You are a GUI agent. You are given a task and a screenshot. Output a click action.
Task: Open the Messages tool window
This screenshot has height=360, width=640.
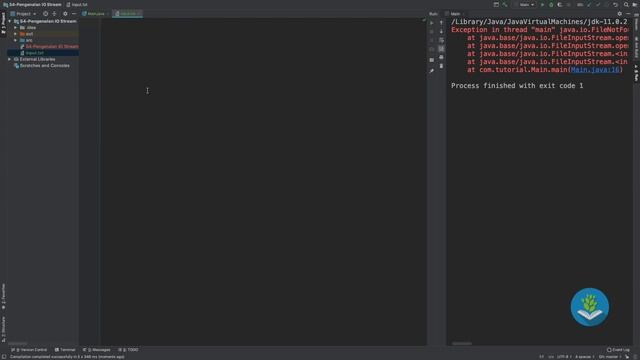tap(97, 350)
